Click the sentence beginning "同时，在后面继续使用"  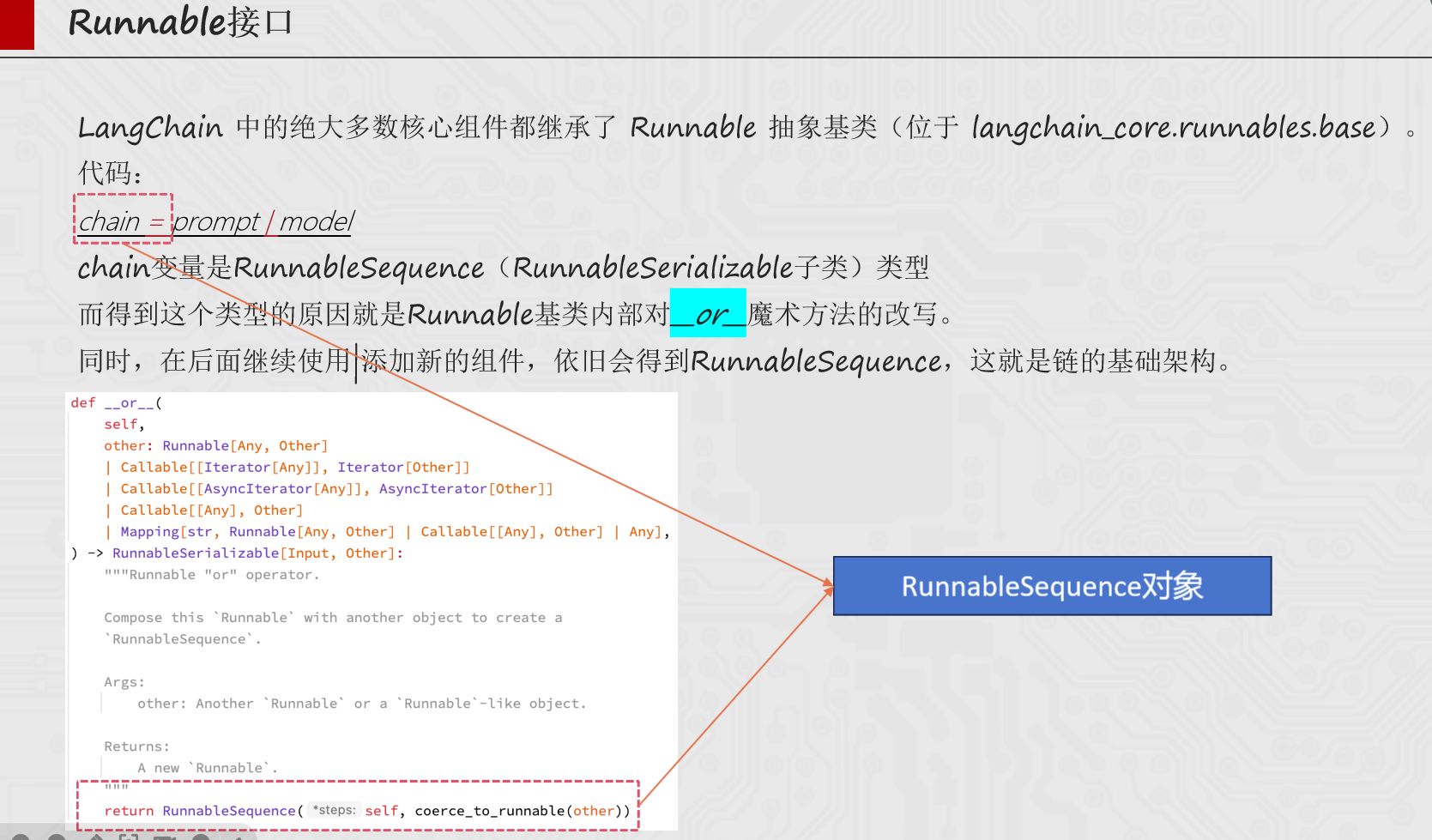pyautogui.click(x=656, y=360)
